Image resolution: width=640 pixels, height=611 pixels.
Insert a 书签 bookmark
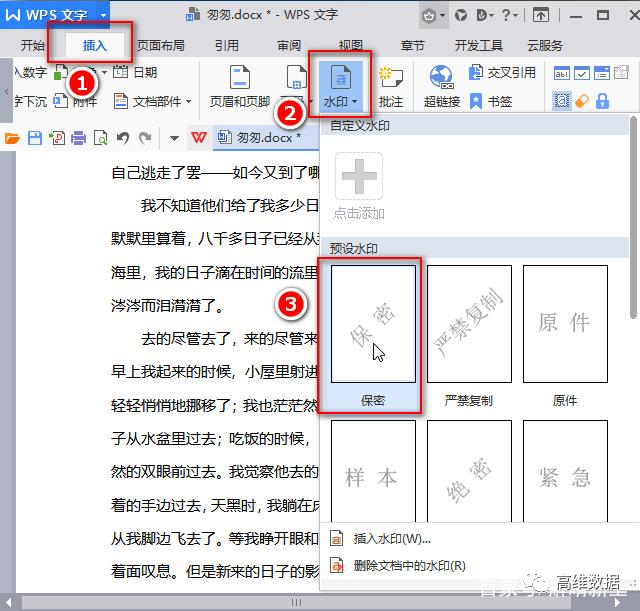pos(491,101)
